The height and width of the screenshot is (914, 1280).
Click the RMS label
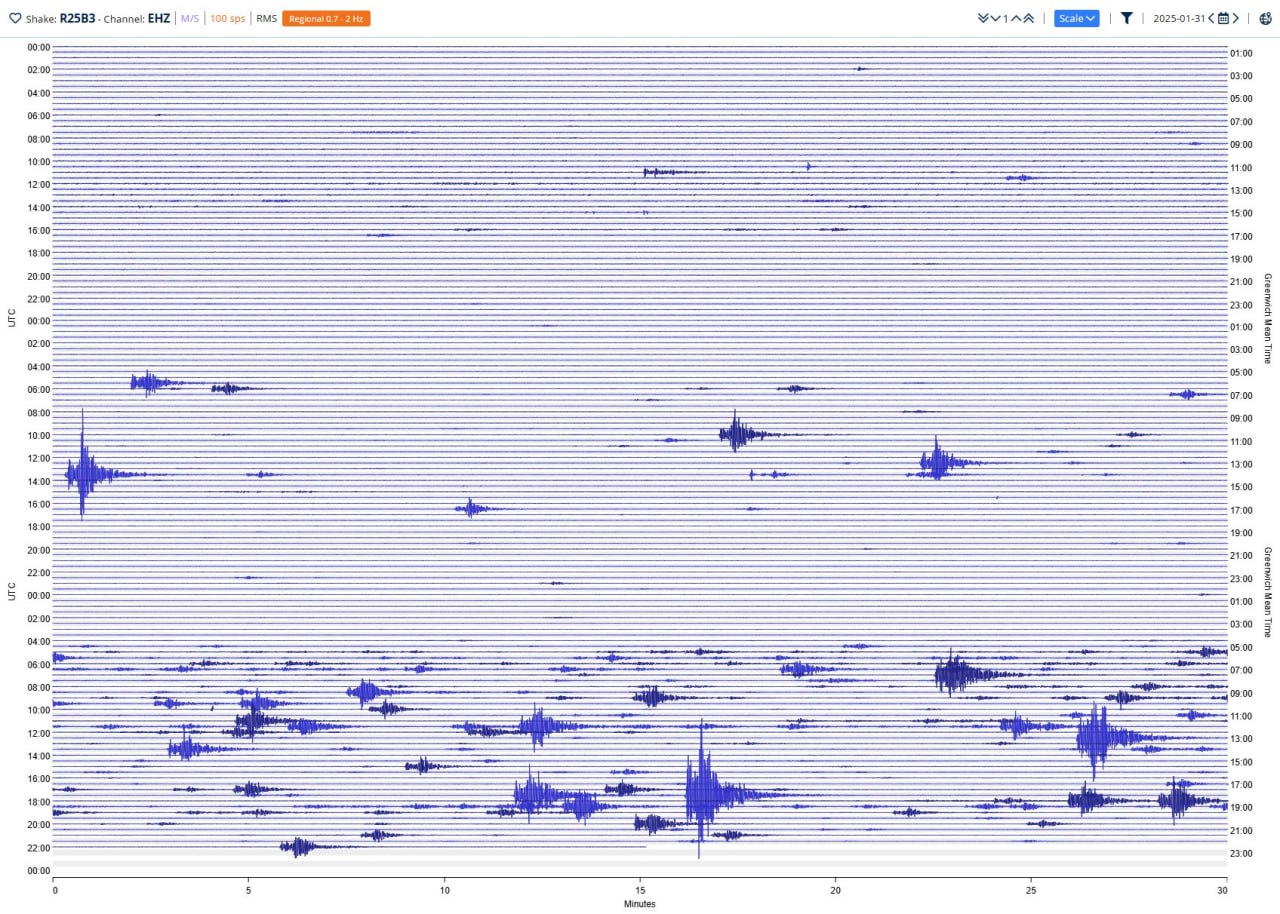click(x=266, y=18)
